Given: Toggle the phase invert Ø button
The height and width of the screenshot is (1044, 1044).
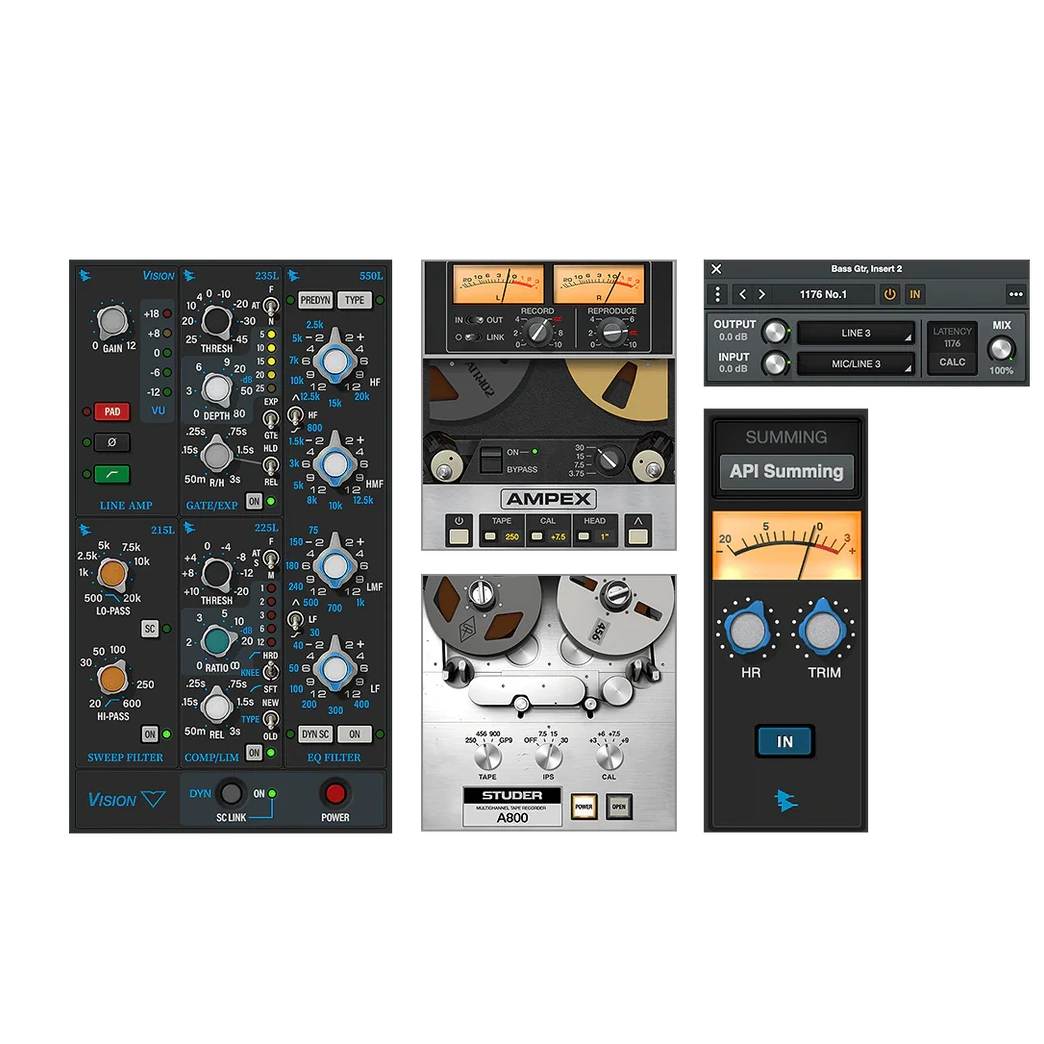Looking at the screenshot, I should click(x=112, y=442).
